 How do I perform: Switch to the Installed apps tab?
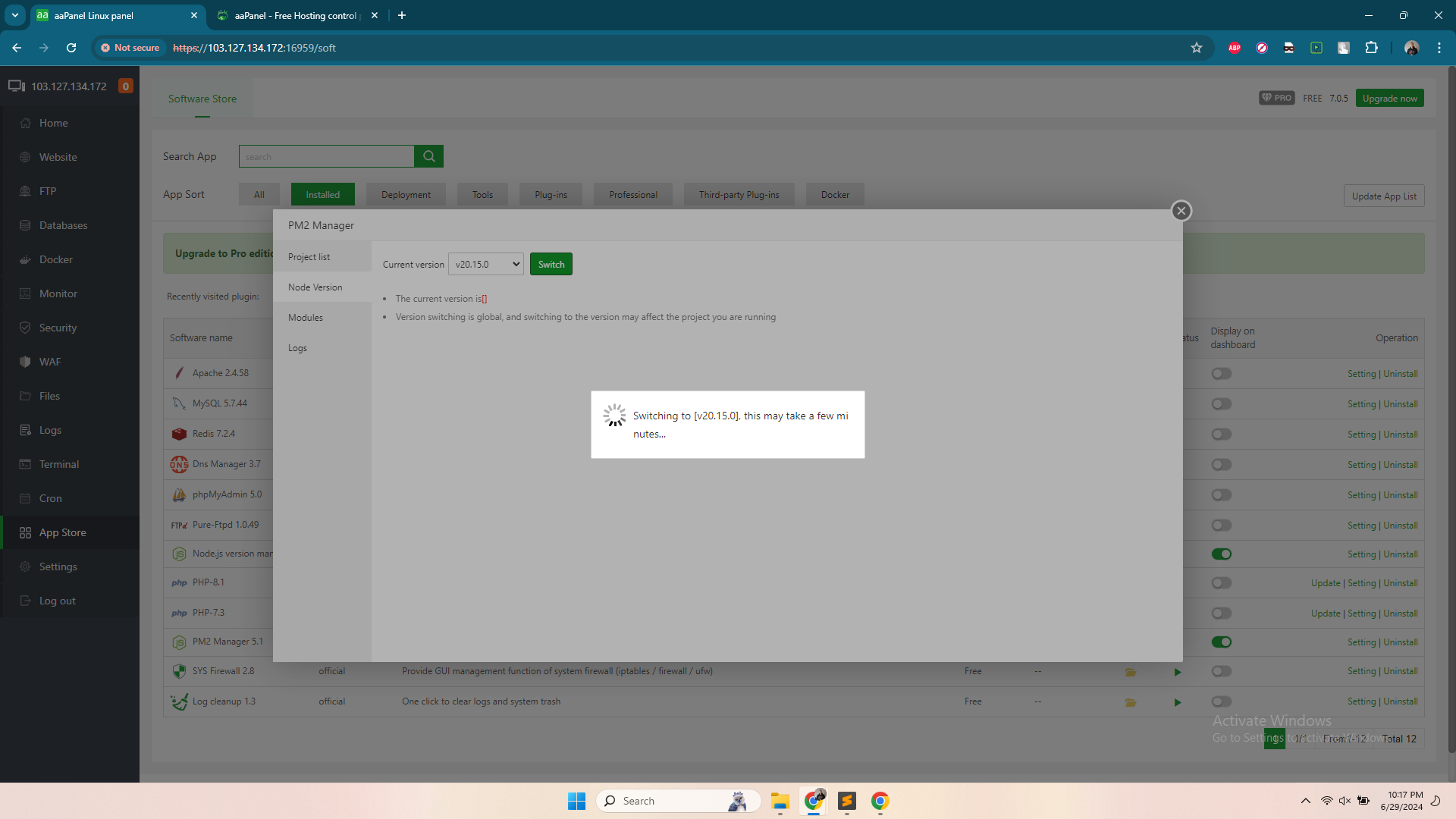coord(322,194)
